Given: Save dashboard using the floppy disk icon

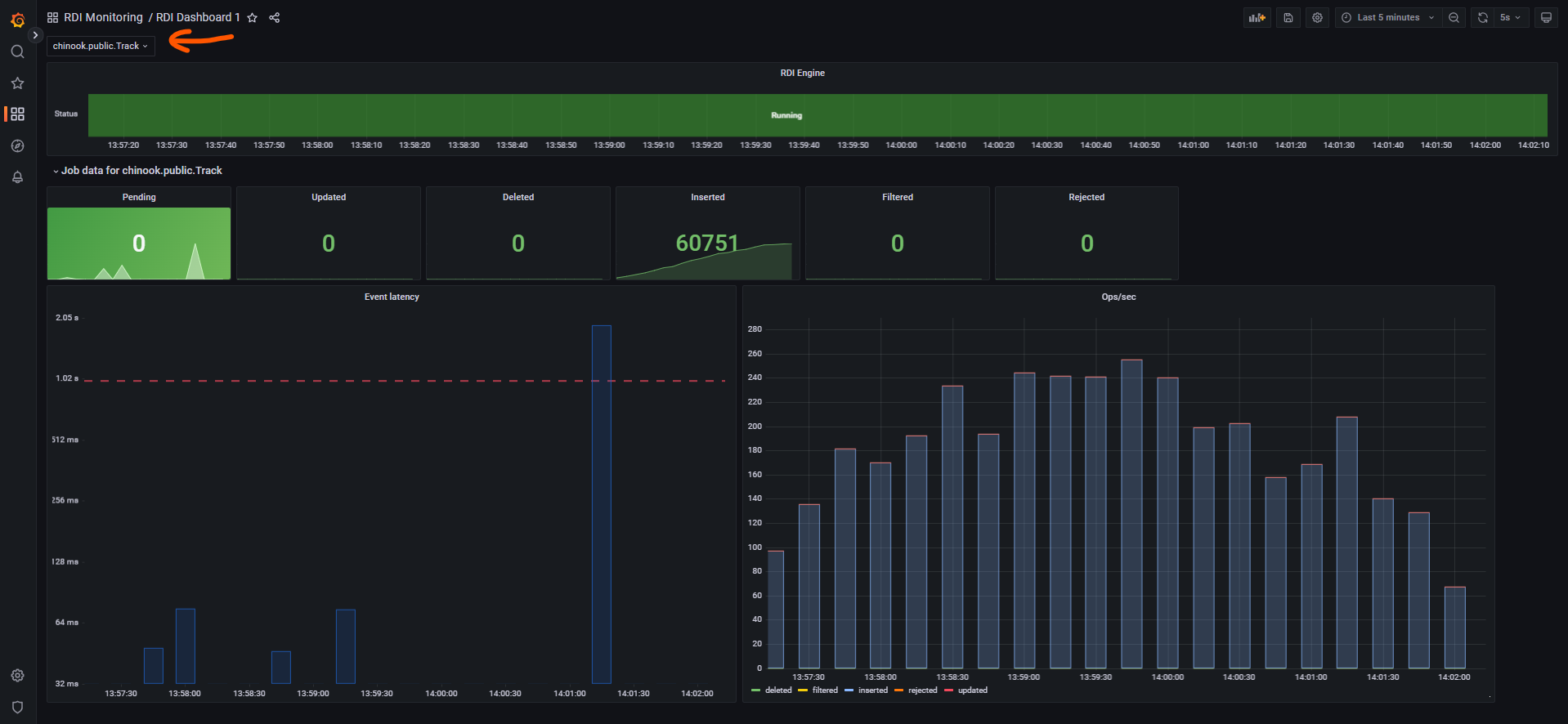Looking at the screenshot, I should pyautogui.click(x=1288, y=17).
